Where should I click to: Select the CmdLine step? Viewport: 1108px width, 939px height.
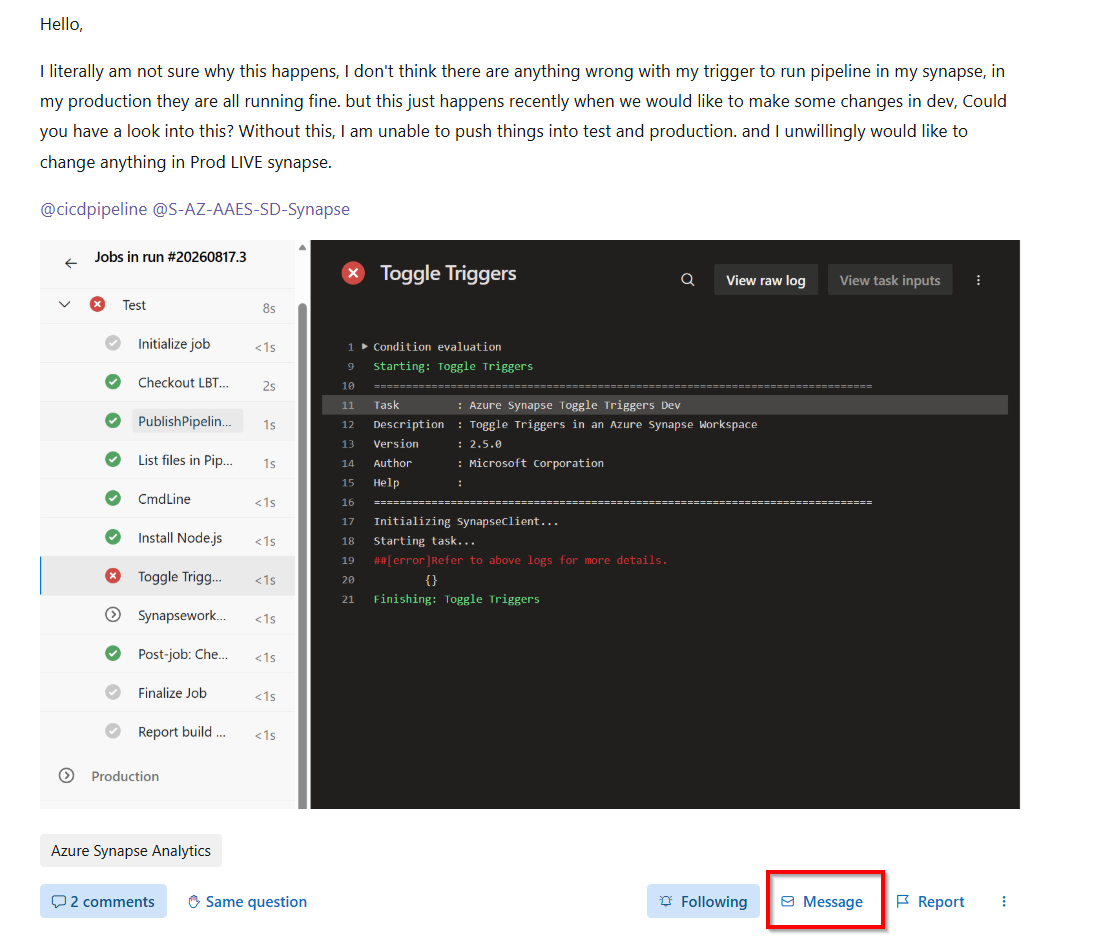(x=167, y=500)
